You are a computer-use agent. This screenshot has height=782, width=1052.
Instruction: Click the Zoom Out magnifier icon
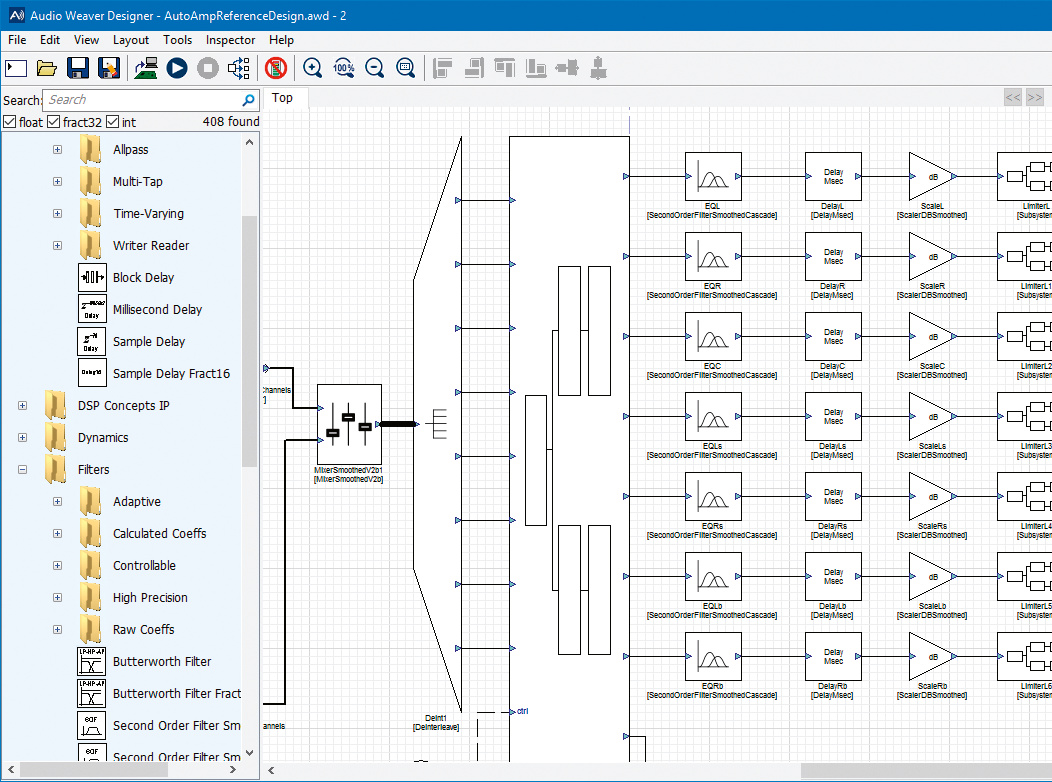pyautogui.click(x=375, y=68)
